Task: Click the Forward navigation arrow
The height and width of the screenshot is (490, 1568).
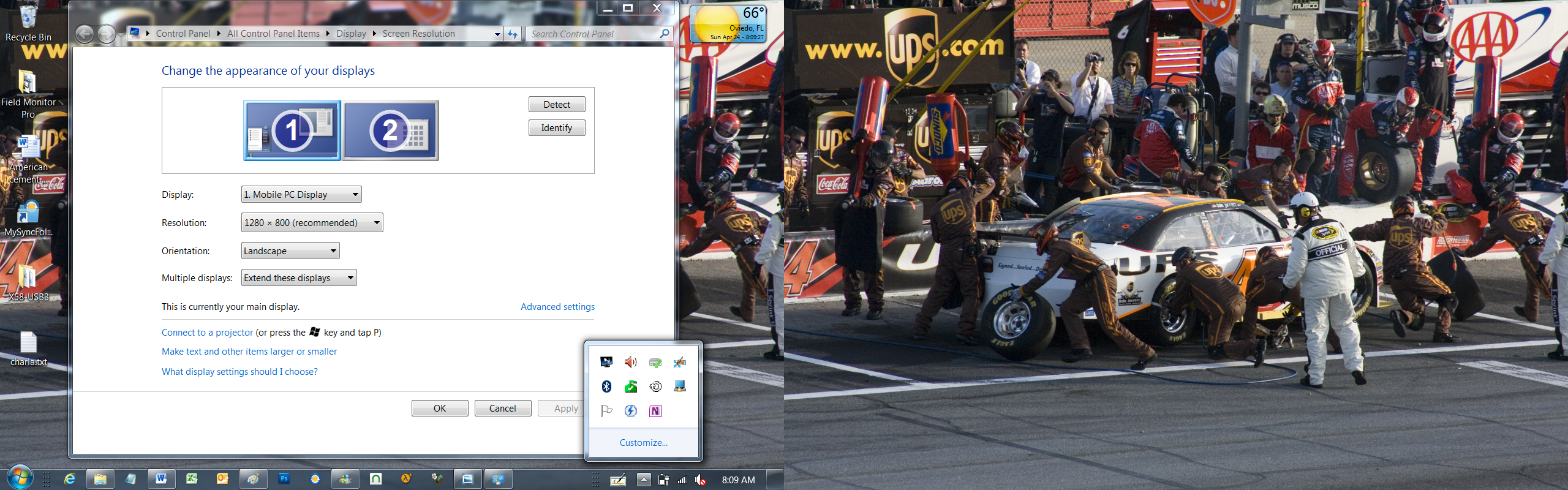Action: (107, 34)
